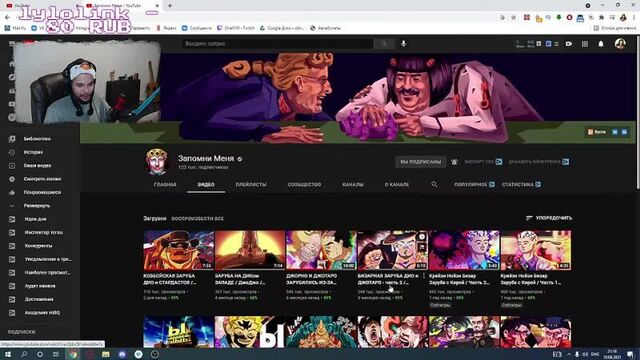Switch to the СООБЩЕСТВО tab
Image resolution: width=640 pixels, height=360 pixels.
pyautogui.click(x=304, y=184)
